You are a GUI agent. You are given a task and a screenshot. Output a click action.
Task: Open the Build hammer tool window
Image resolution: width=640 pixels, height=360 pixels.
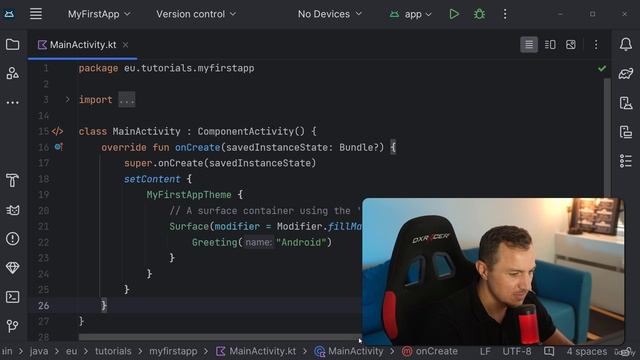(x=13, y=180)
